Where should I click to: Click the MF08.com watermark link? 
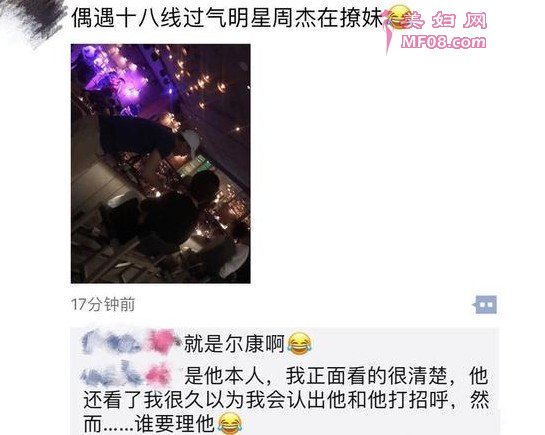coord(444,42)
